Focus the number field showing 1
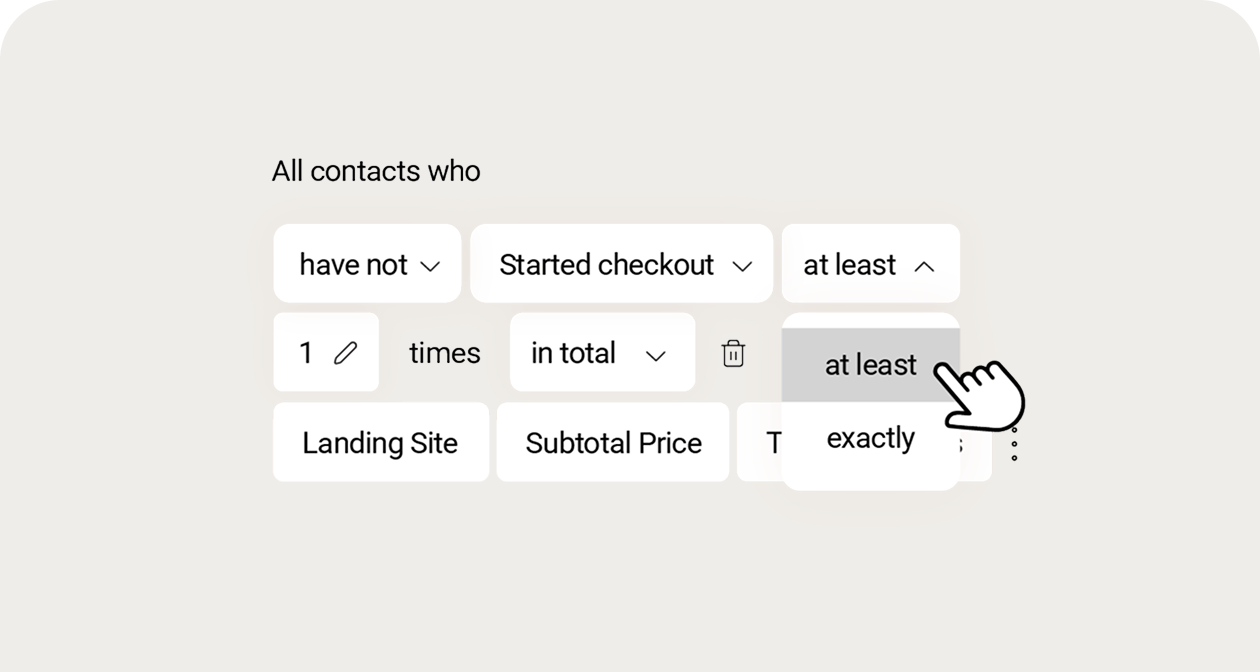This screenshot has width=1260, height=672. tap(307, 353)
